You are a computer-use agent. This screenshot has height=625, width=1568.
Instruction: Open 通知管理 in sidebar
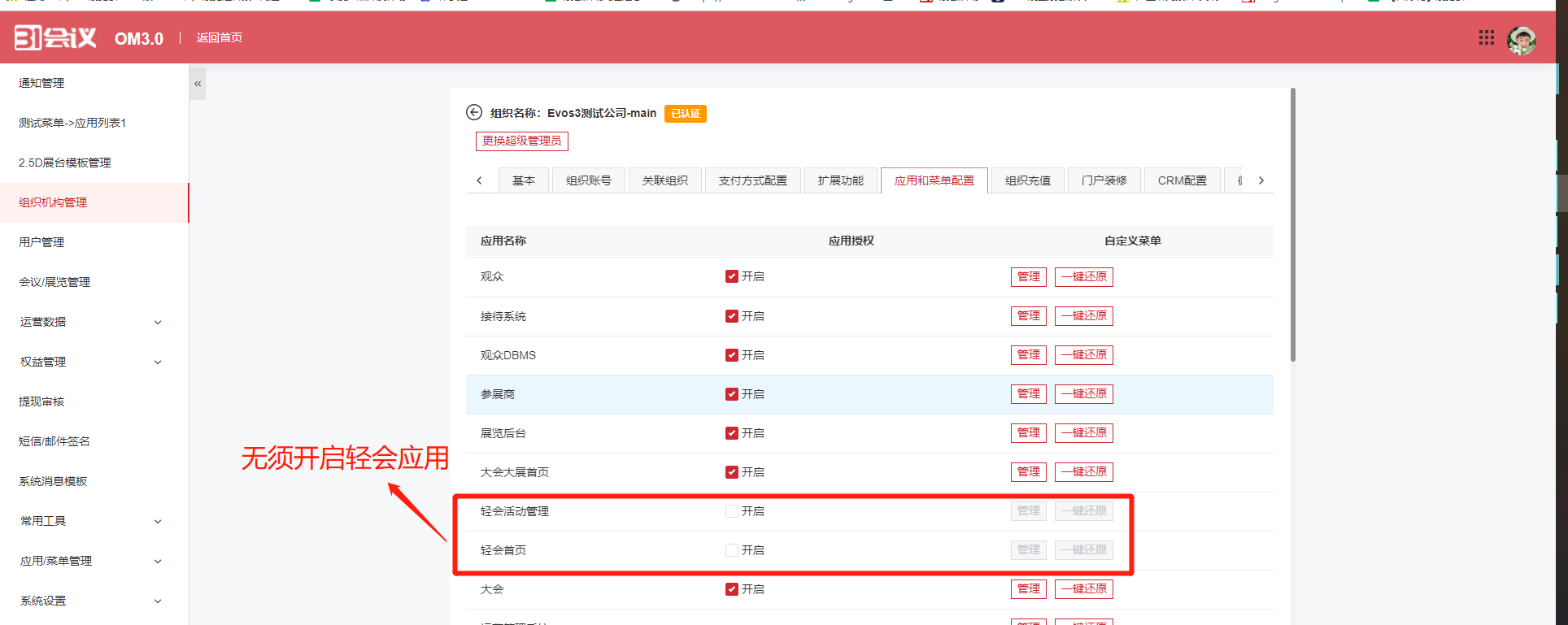[x=94, y=83]
